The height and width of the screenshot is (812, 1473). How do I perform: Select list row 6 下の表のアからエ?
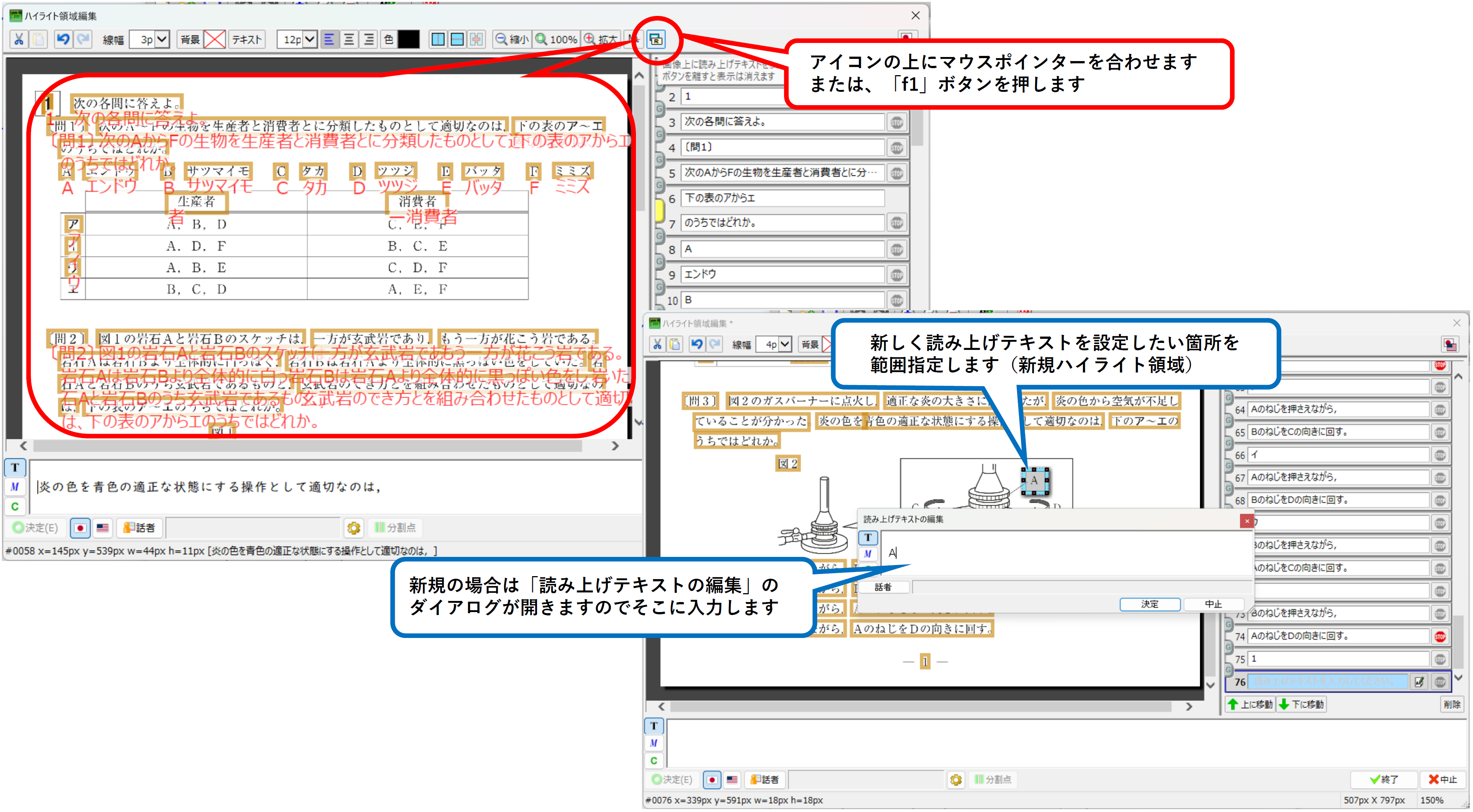click(x=783, y=198)
